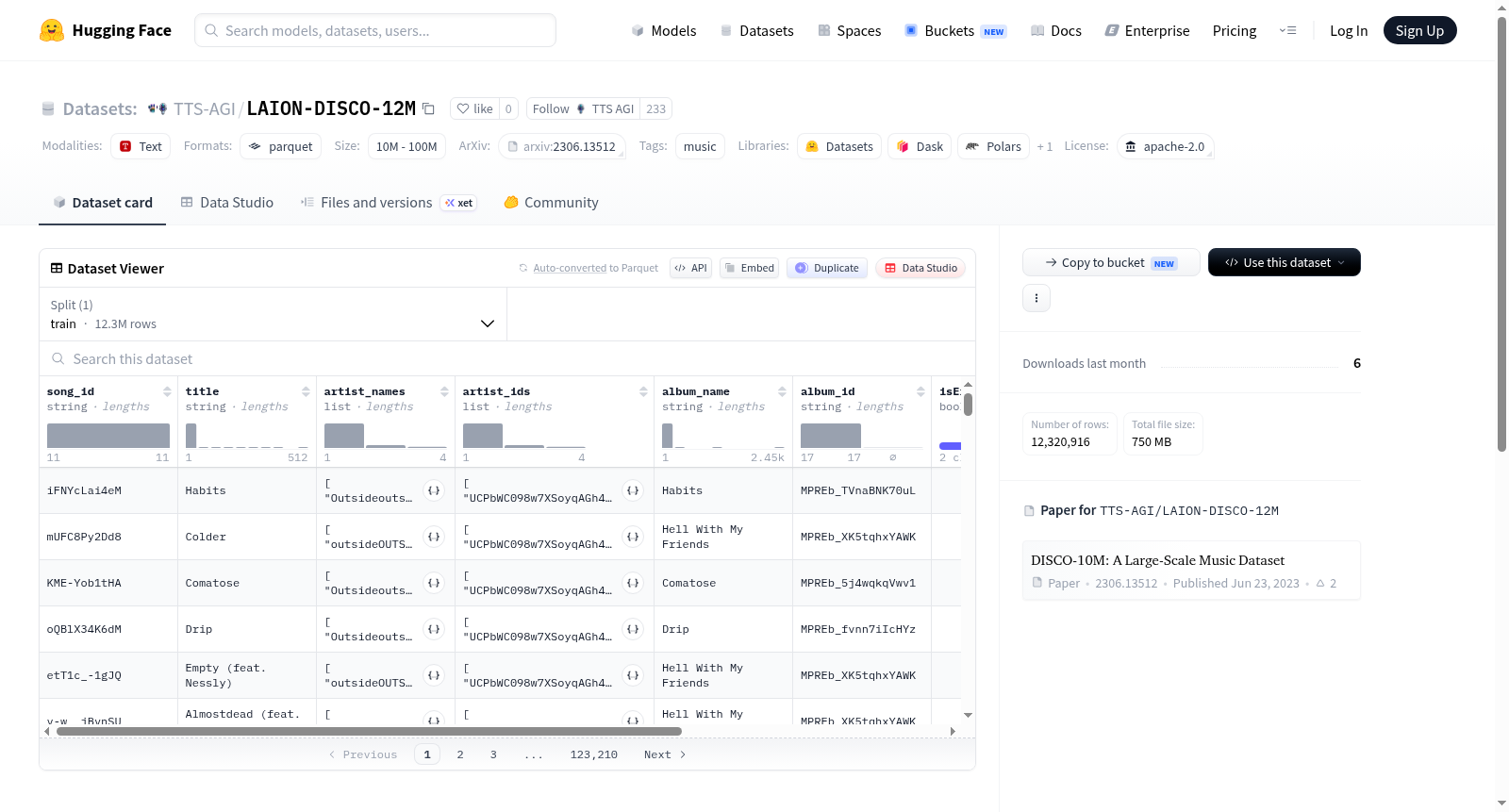
Task: Sort by the artist_names column arrows
Action: tap(444, 391)
